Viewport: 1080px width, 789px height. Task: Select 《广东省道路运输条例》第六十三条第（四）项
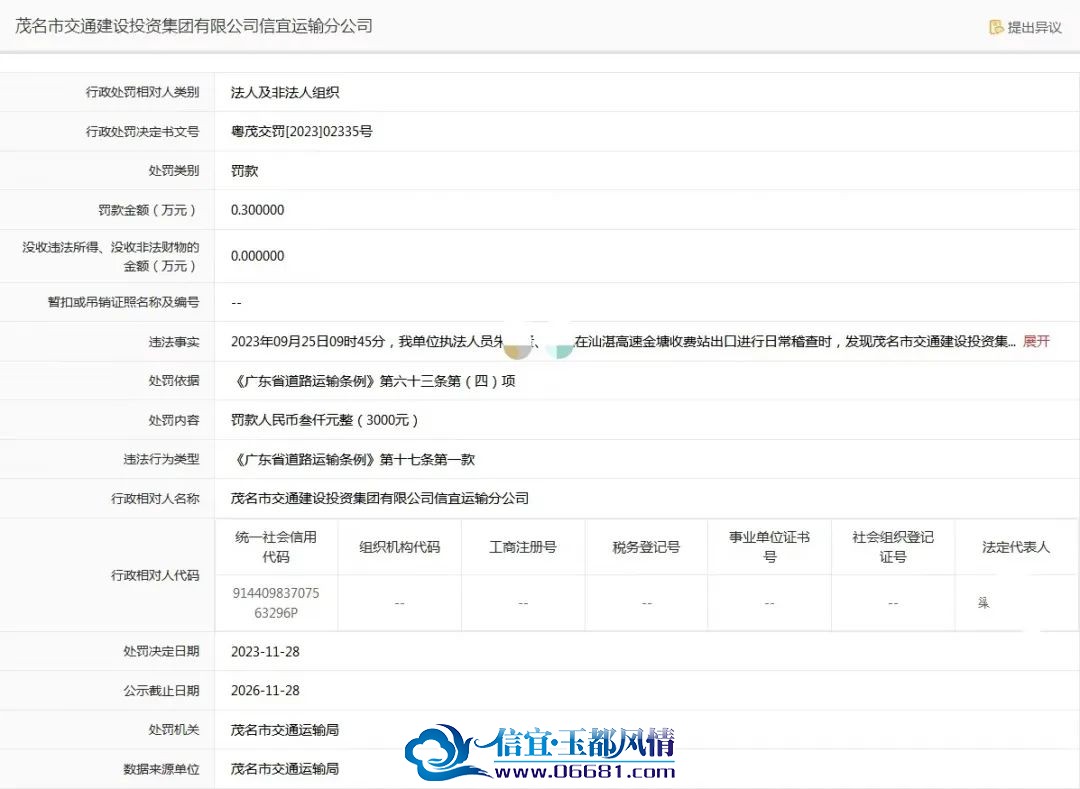point(373,381)
